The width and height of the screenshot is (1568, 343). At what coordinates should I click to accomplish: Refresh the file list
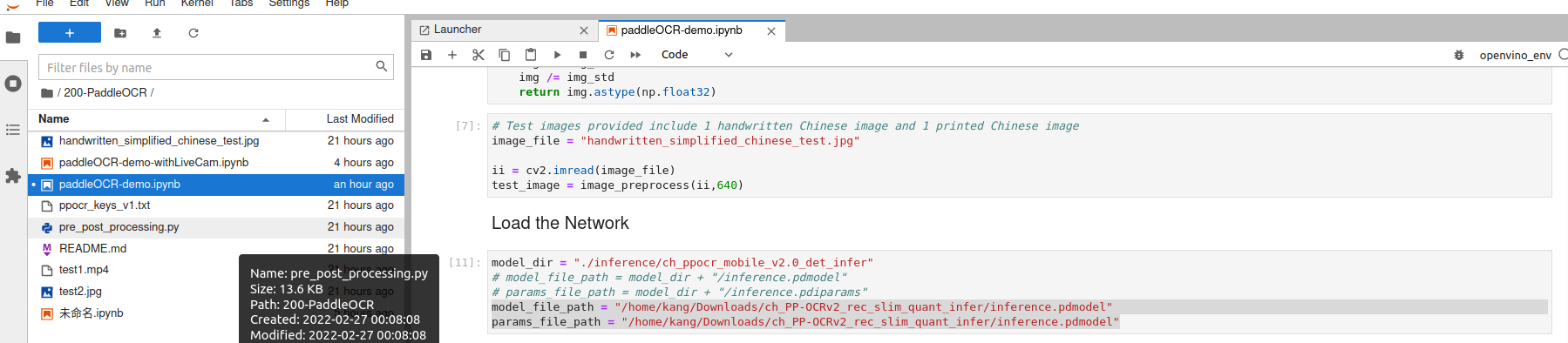[193, 33]
